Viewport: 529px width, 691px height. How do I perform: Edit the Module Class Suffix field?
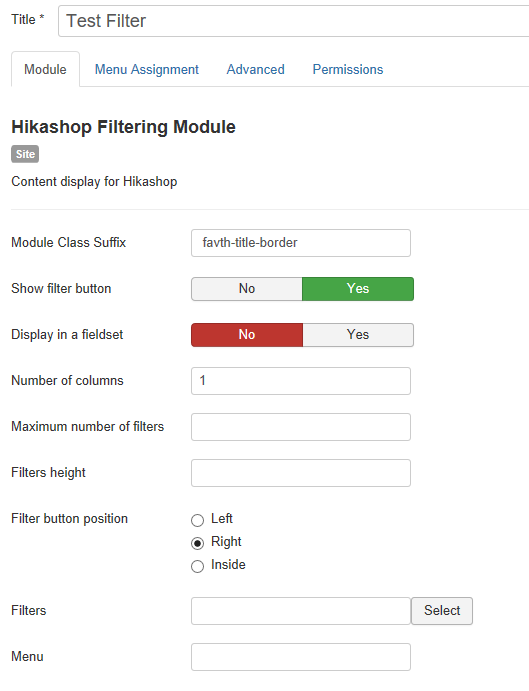click(x=301, y=243)
